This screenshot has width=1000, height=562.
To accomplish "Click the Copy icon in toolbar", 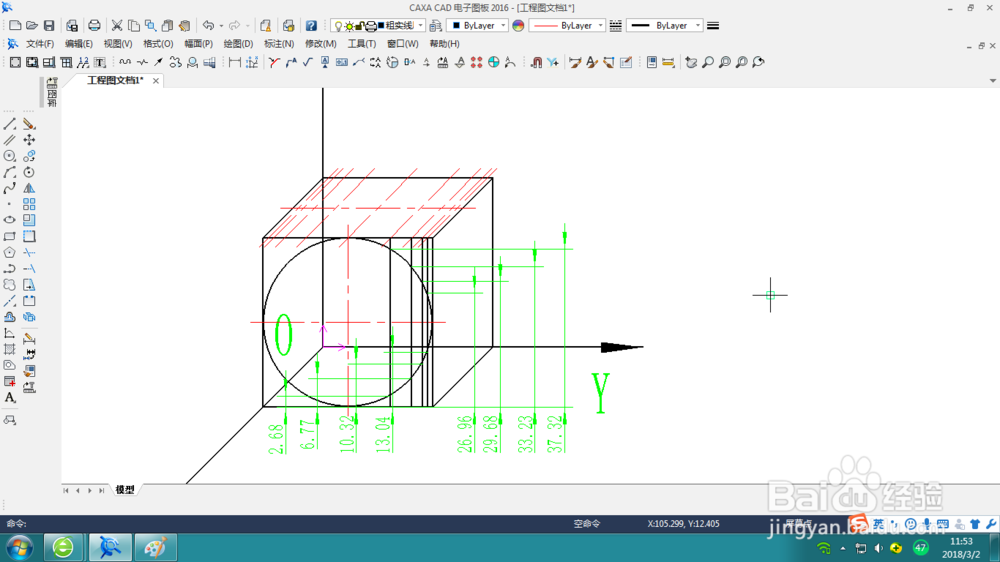I will (x=134, y=26).
